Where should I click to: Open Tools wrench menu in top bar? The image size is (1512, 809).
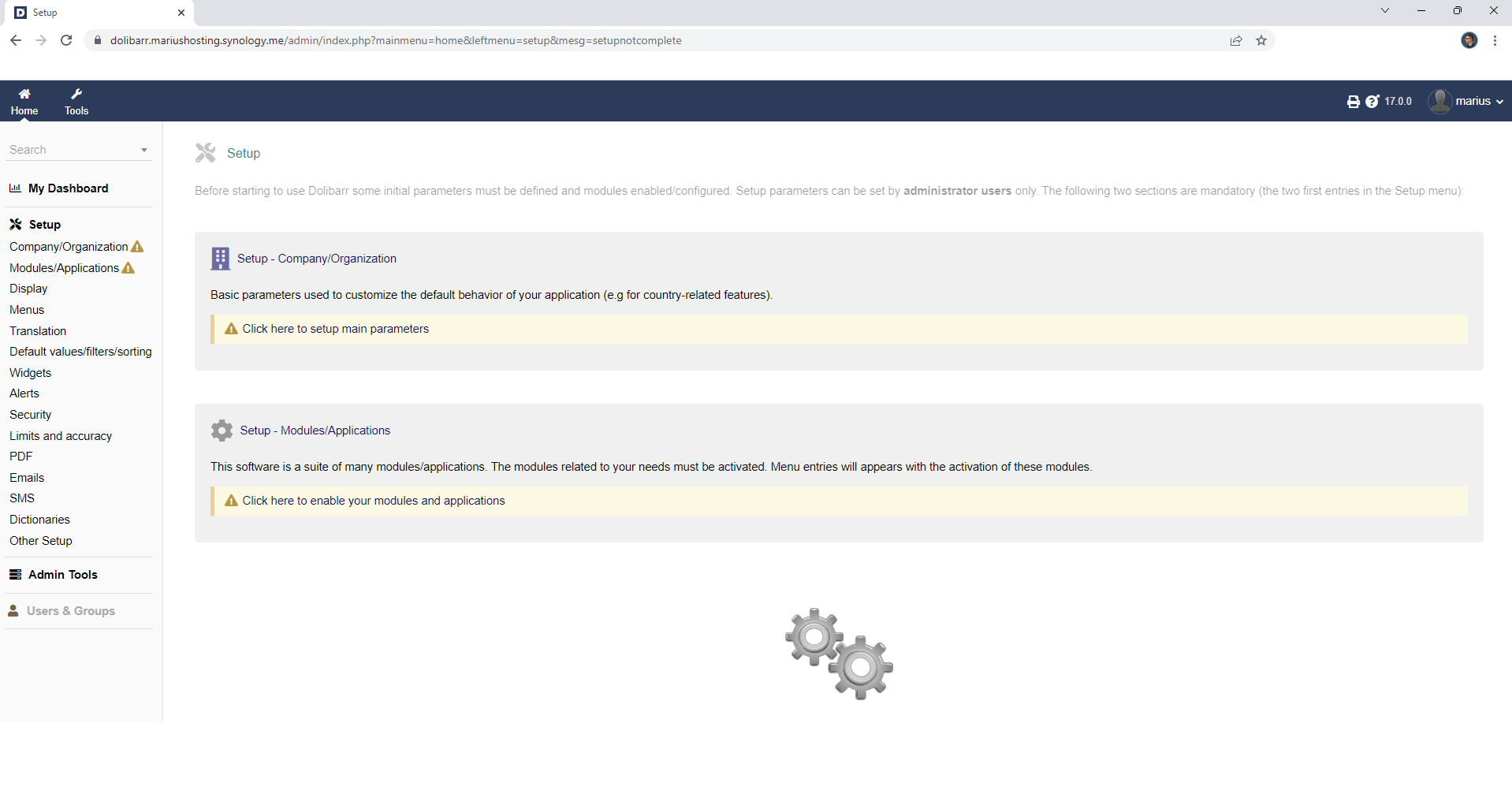(76, 94)
